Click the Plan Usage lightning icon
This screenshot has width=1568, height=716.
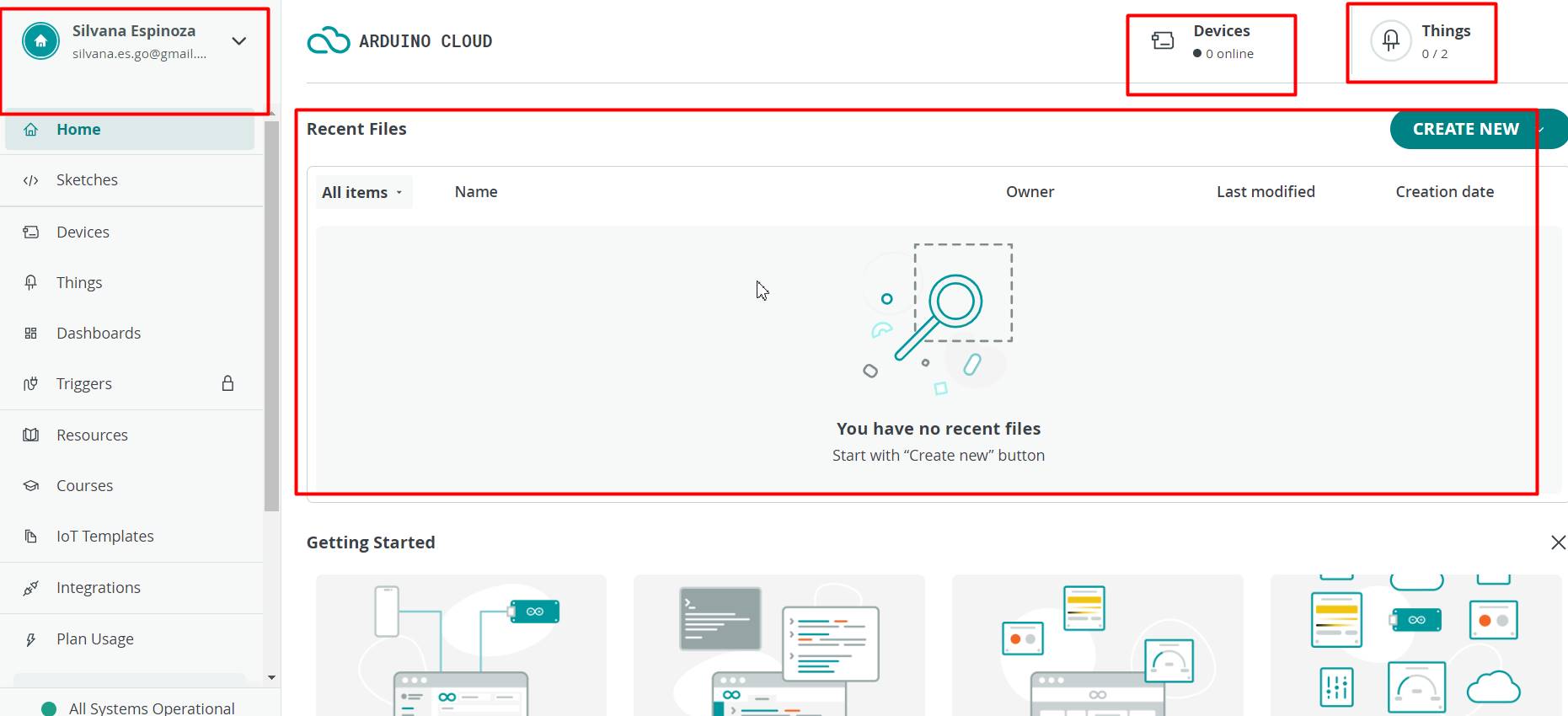31,639
